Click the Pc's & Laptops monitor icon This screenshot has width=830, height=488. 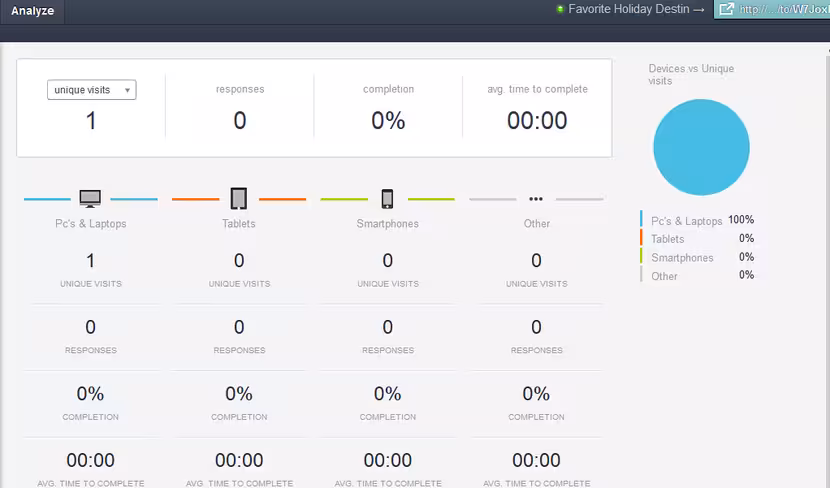90,198
